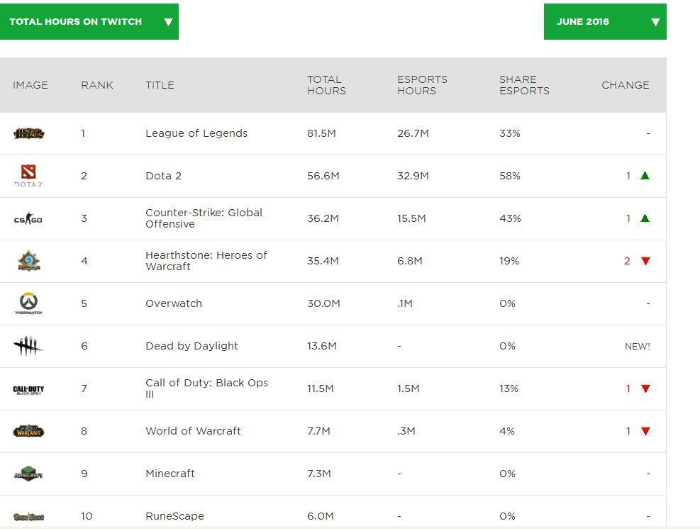Select the Counter-Strike: Global Offensive title
The width and height of the screenshot is (700, 529).
pyautogui.click(x=204, y=218)
